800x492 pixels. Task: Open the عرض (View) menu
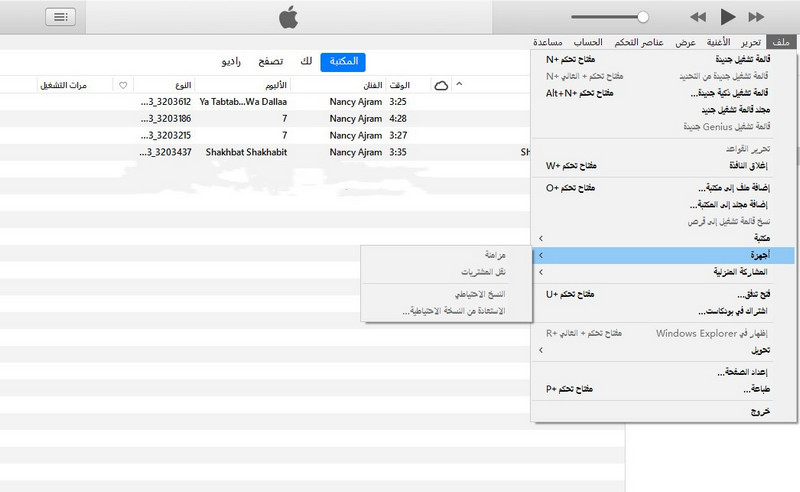685,42
